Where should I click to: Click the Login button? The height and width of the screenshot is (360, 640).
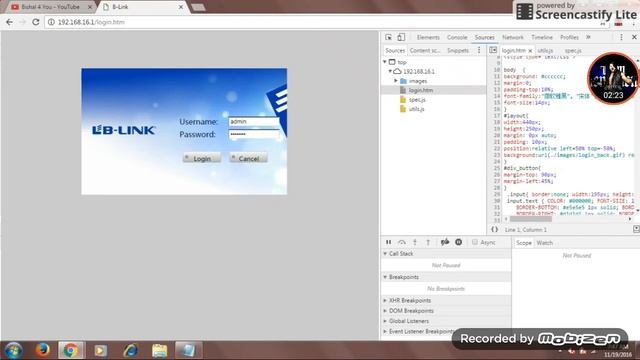click(x=202, y=158)
